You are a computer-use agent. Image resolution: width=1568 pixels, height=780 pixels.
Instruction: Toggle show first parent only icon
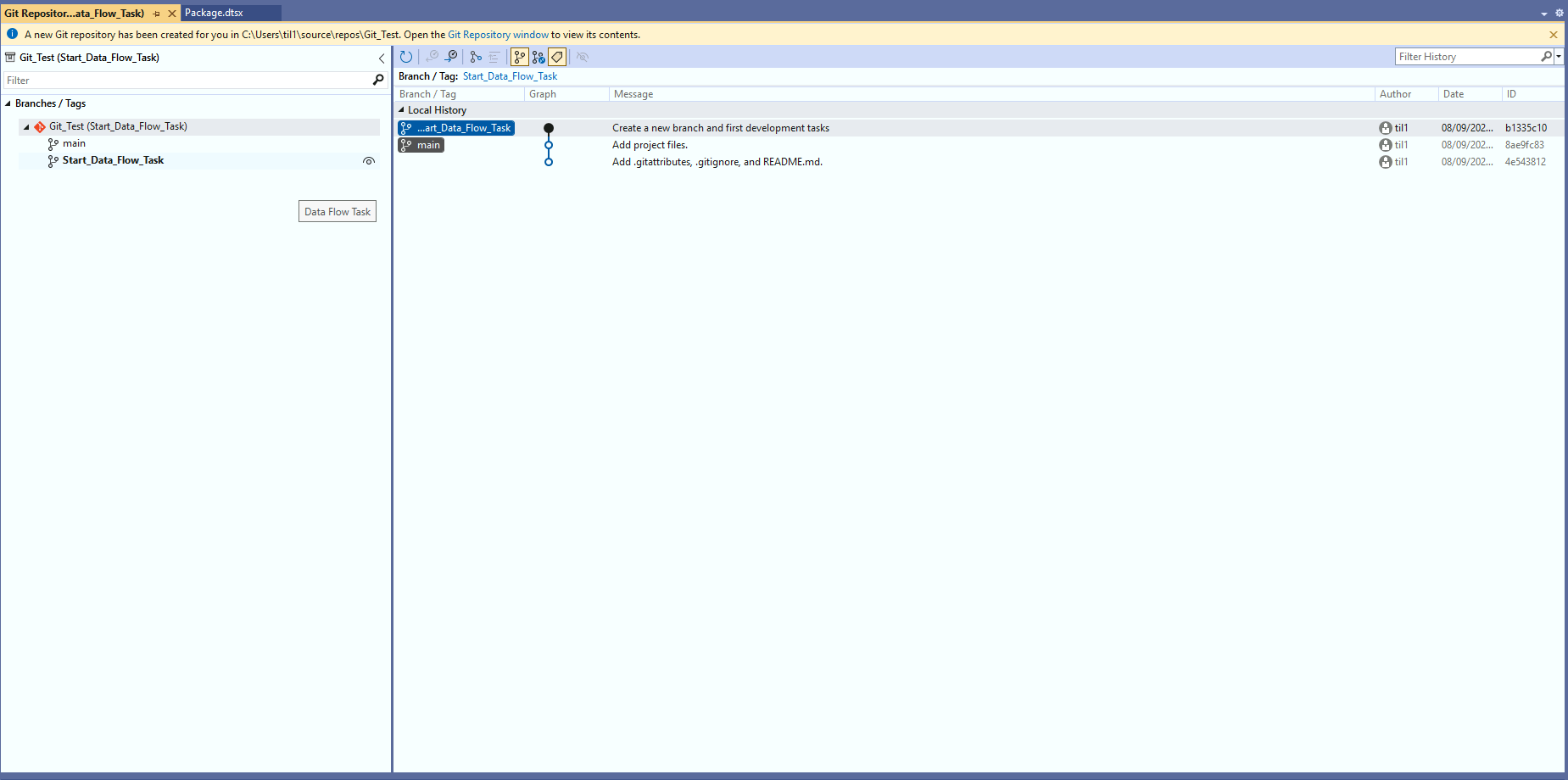(476, 57)
